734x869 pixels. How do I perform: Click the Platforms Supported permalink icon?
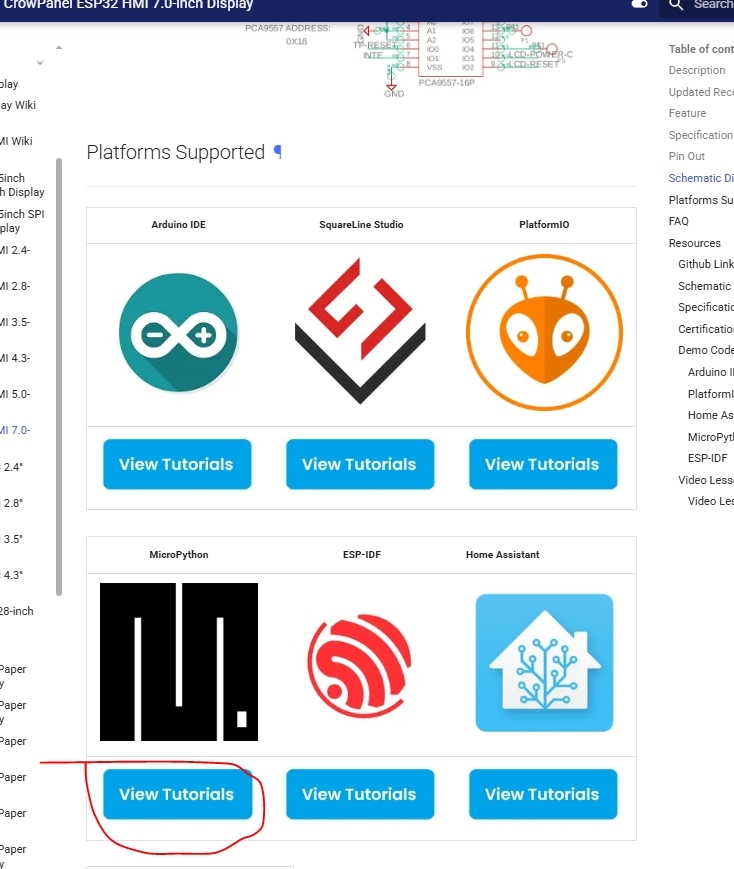(x=278, y=152)
